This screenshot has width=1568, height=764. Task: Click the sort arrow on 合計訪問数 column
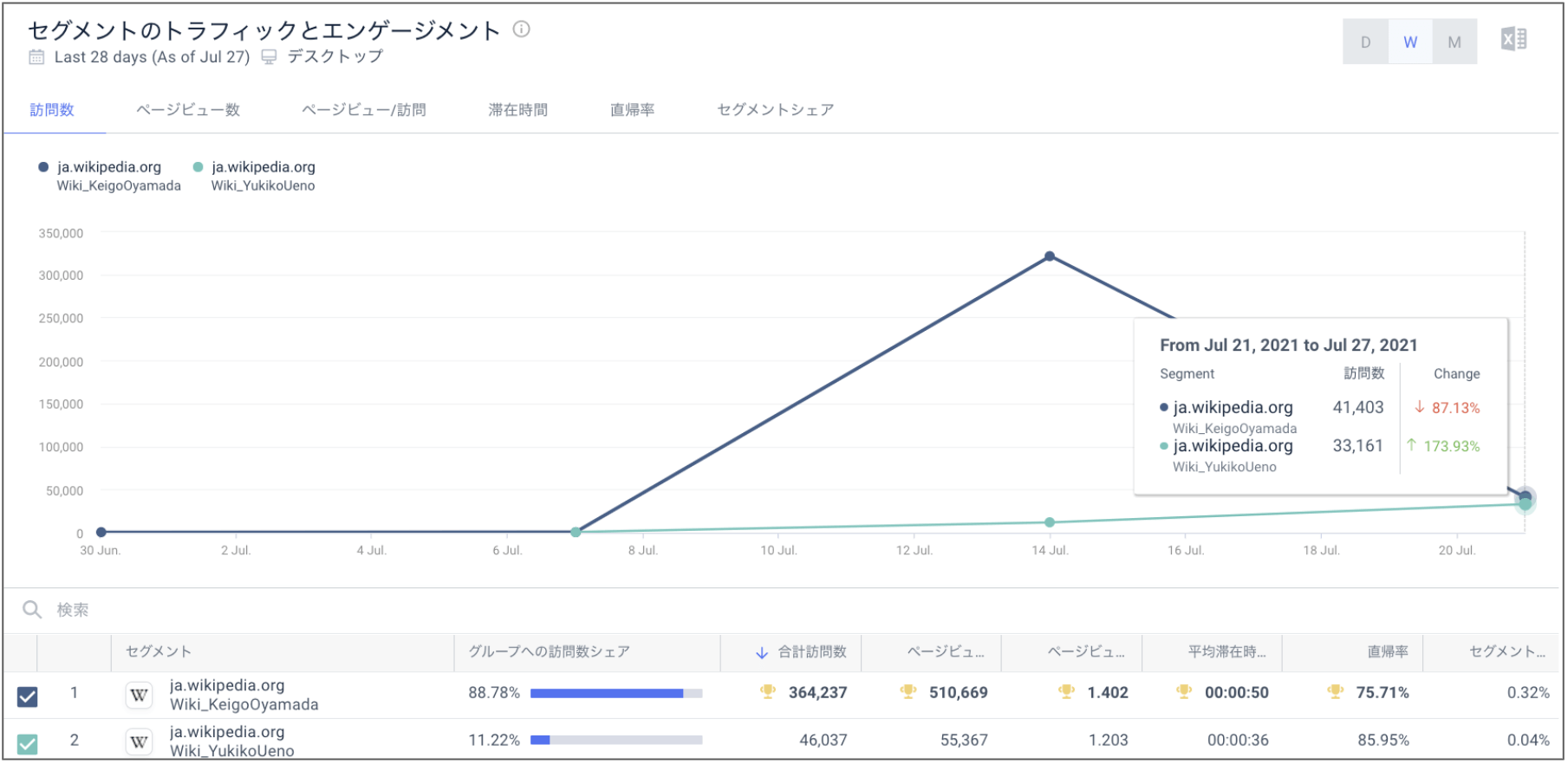[762, 653]
